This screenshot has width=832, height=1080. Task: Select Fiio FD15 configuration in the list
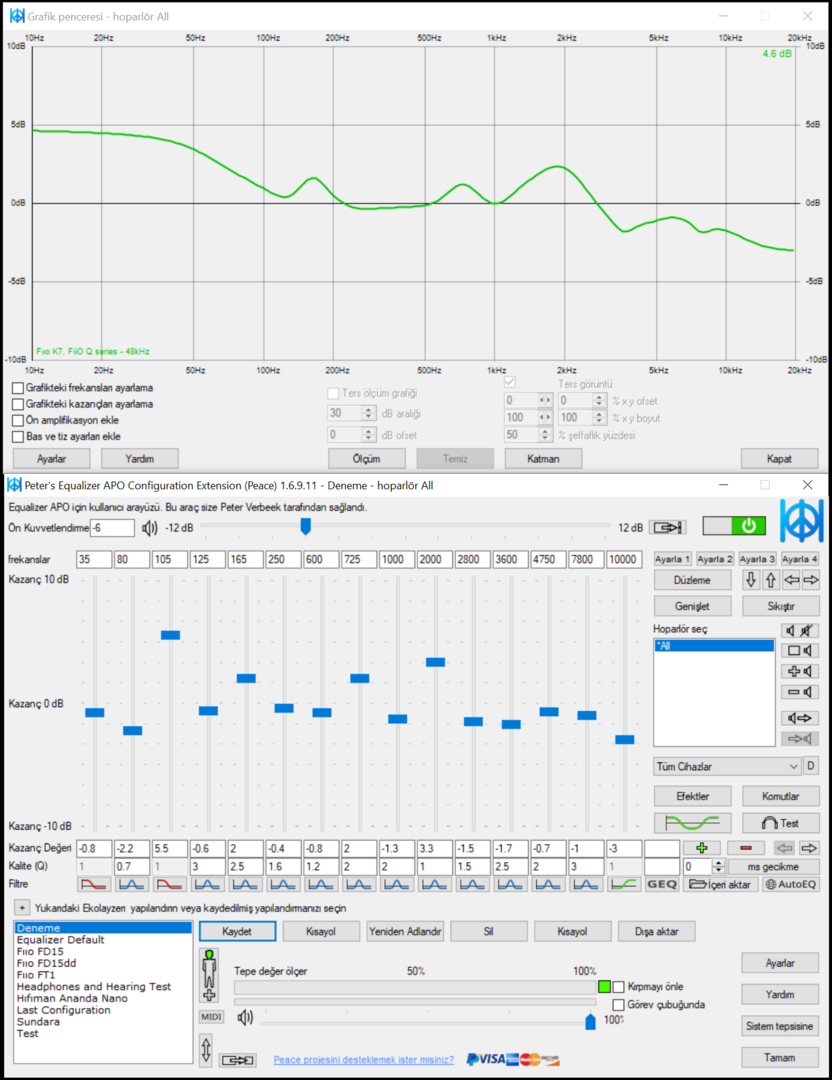click(x=40, y=951)
